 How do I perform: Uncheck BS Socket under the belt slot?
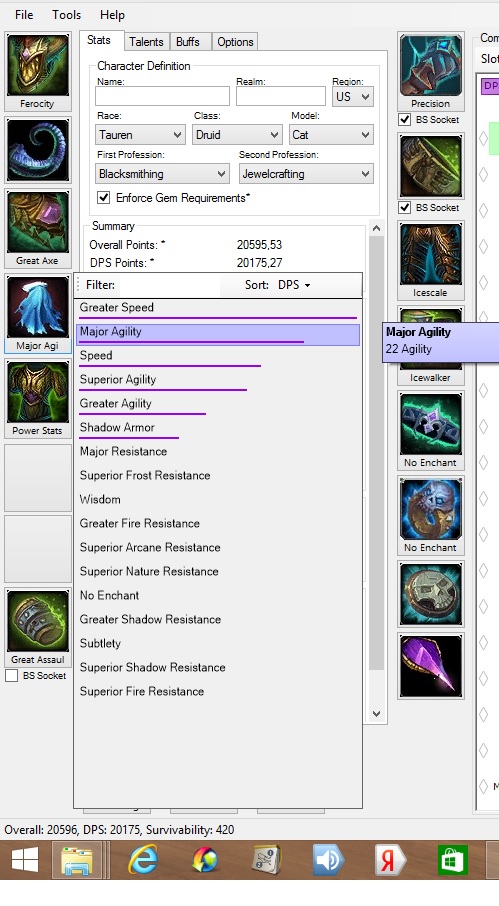pos(405,207)
